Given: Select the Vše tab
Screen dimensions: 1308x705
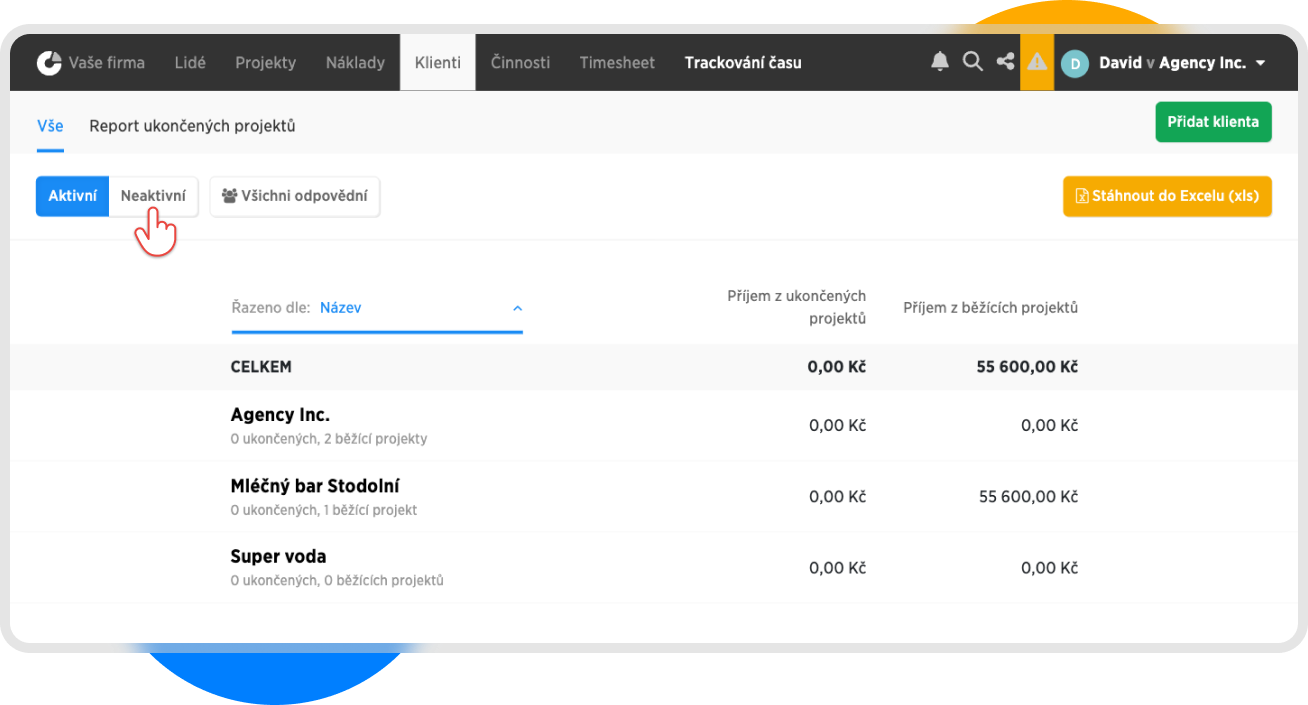Looking at the screenshot, I should [x=50, y=126].
